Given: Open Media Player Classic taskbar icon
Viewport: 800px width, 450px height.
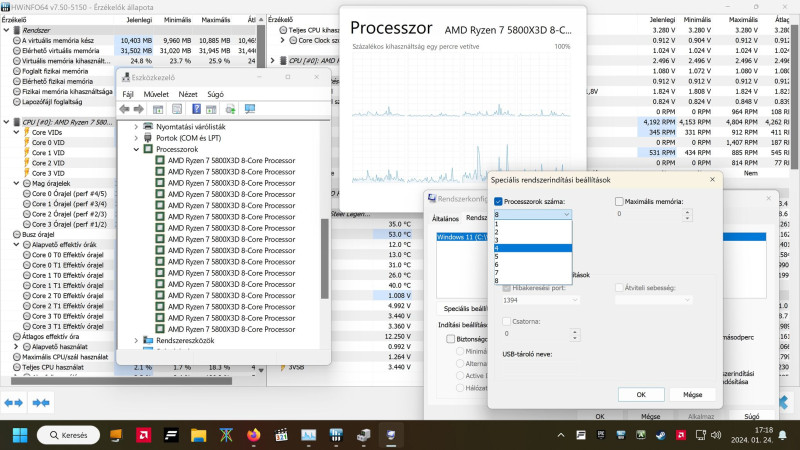Looking at the screenshot, I should click(281, 435).
